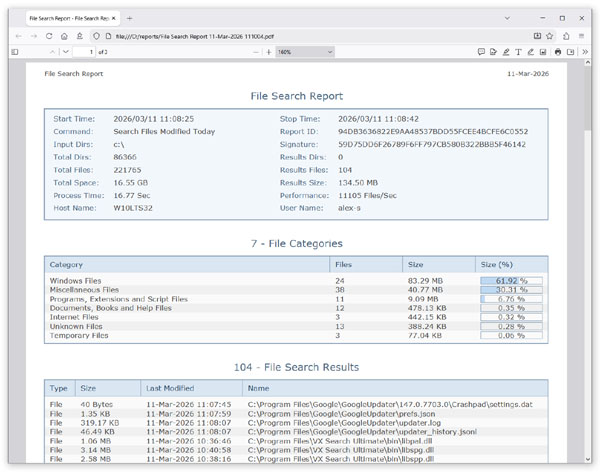Select the add image tool
This screenshot has width=600, height=472.
pyautogui.click(x=543, y=52)
